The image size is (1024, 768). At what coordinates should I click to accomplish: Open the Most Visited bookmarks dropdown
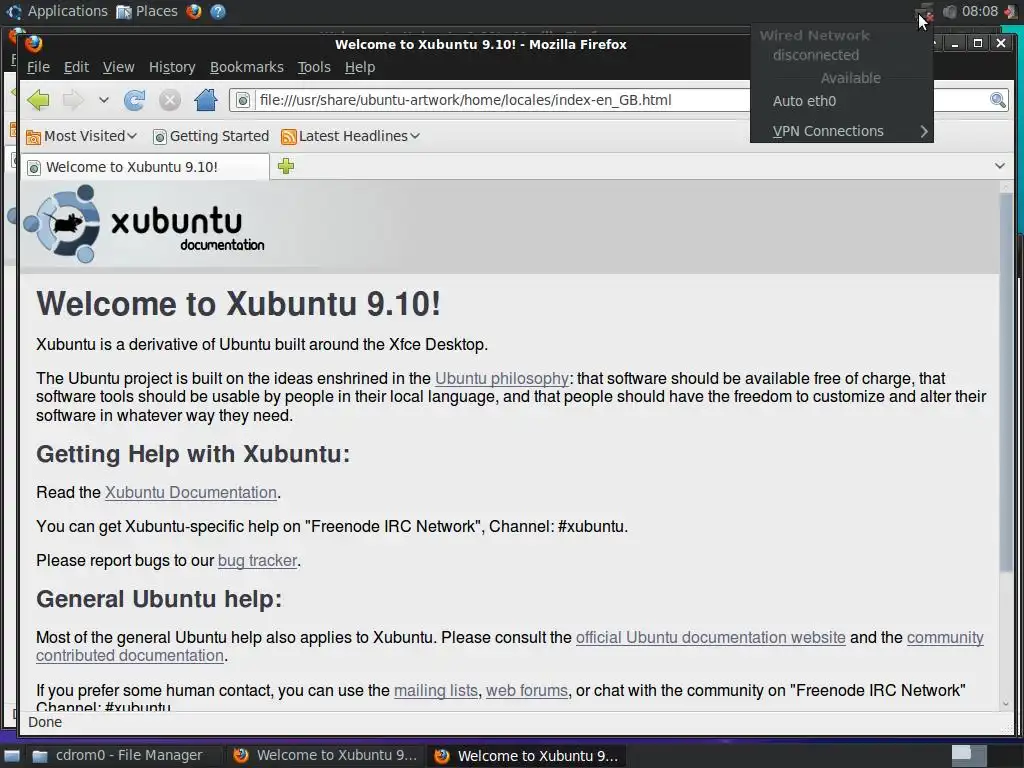pyautogui.click(x=82, y=136)
